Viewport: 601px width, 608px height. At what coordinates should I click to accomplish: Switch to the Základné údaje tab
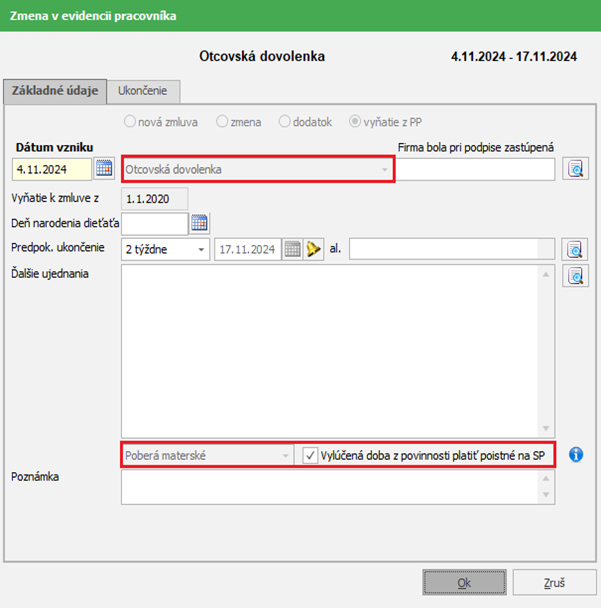pyautogui.click(x=55, y=91)
